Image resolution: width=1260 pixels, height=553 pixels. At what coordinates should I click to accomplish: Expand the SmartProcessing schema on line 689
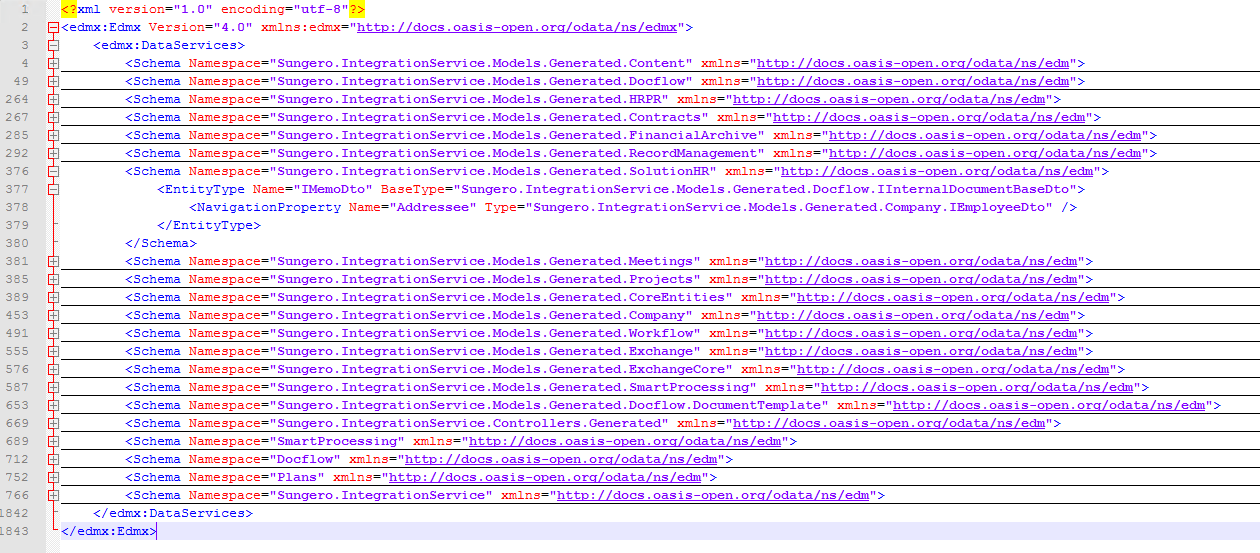pyautogui.click(x=53, y=442)
